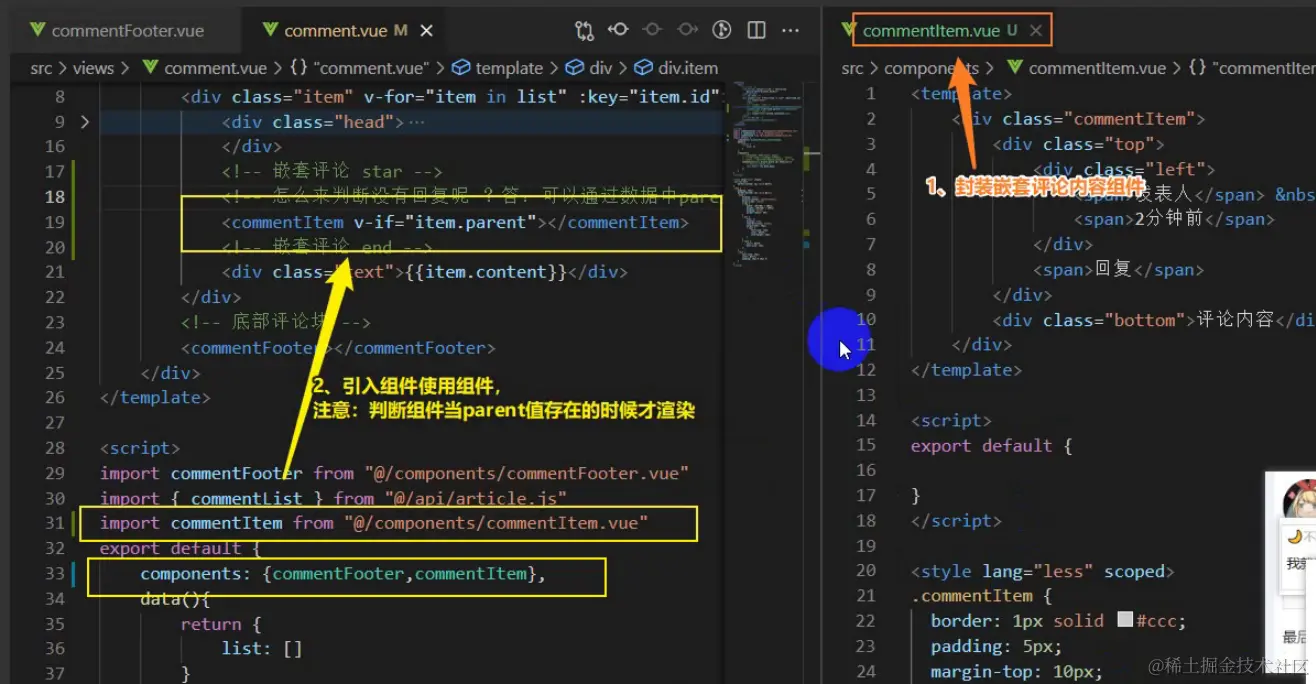This screenshot has width=1316, height=684.
Task: Click the import commentItem line 31
Action: coord(374,523)
